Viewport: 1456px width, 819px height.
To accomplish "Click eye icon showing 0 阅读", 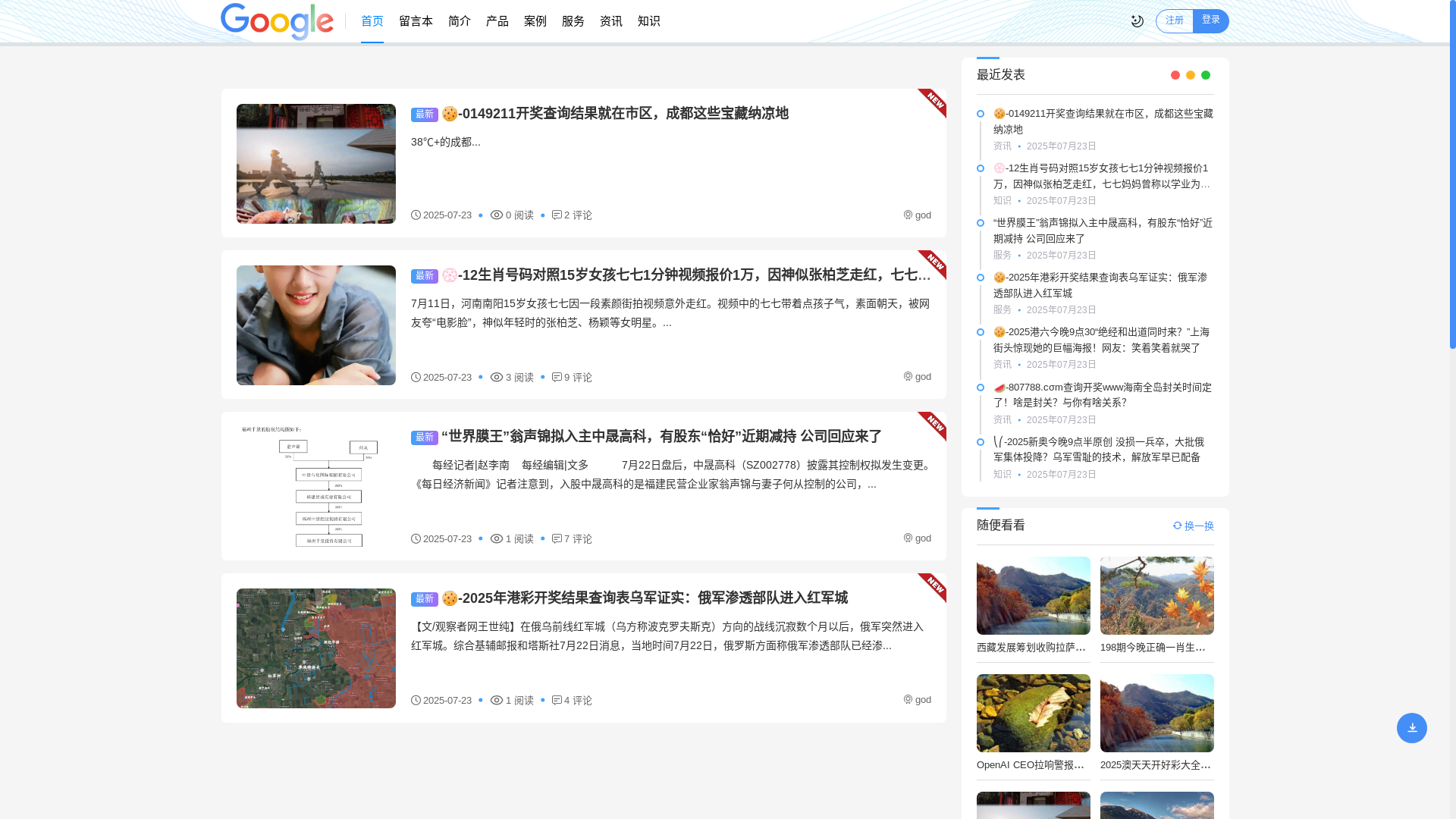I will coord(497,215).
